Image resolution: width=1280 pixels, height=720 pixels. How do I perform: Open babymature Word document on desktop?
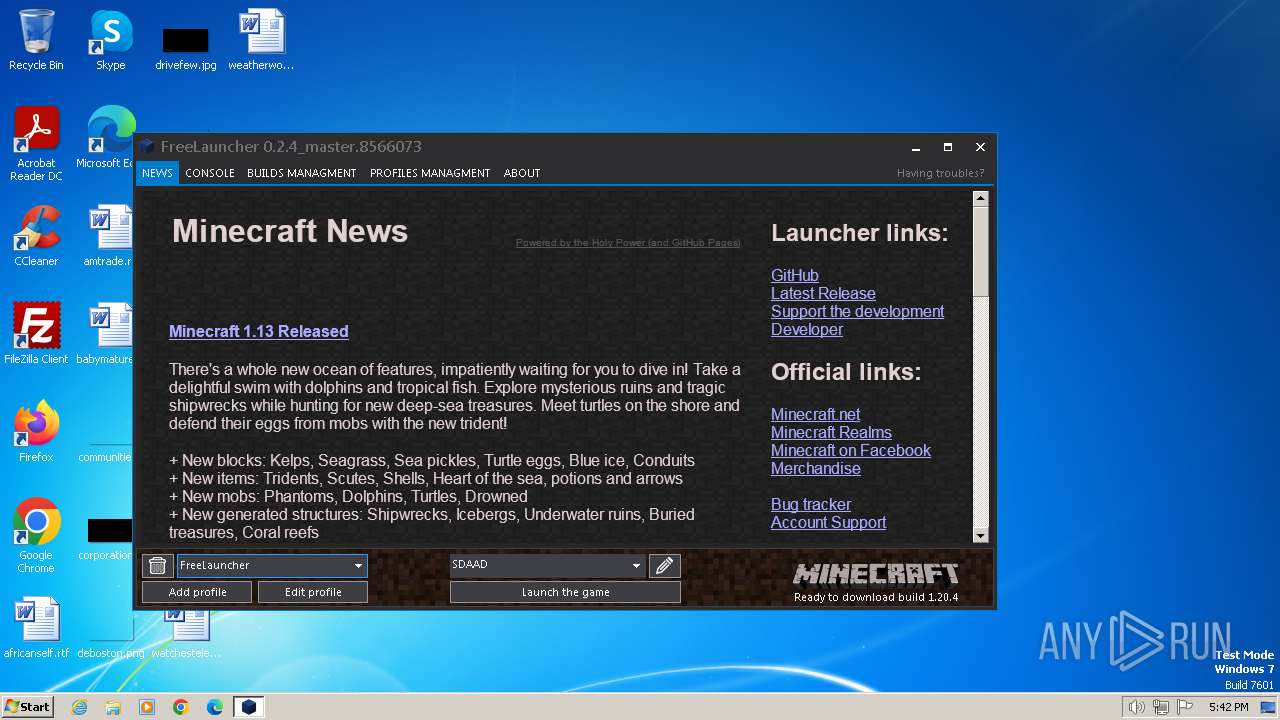pos(106,334)
